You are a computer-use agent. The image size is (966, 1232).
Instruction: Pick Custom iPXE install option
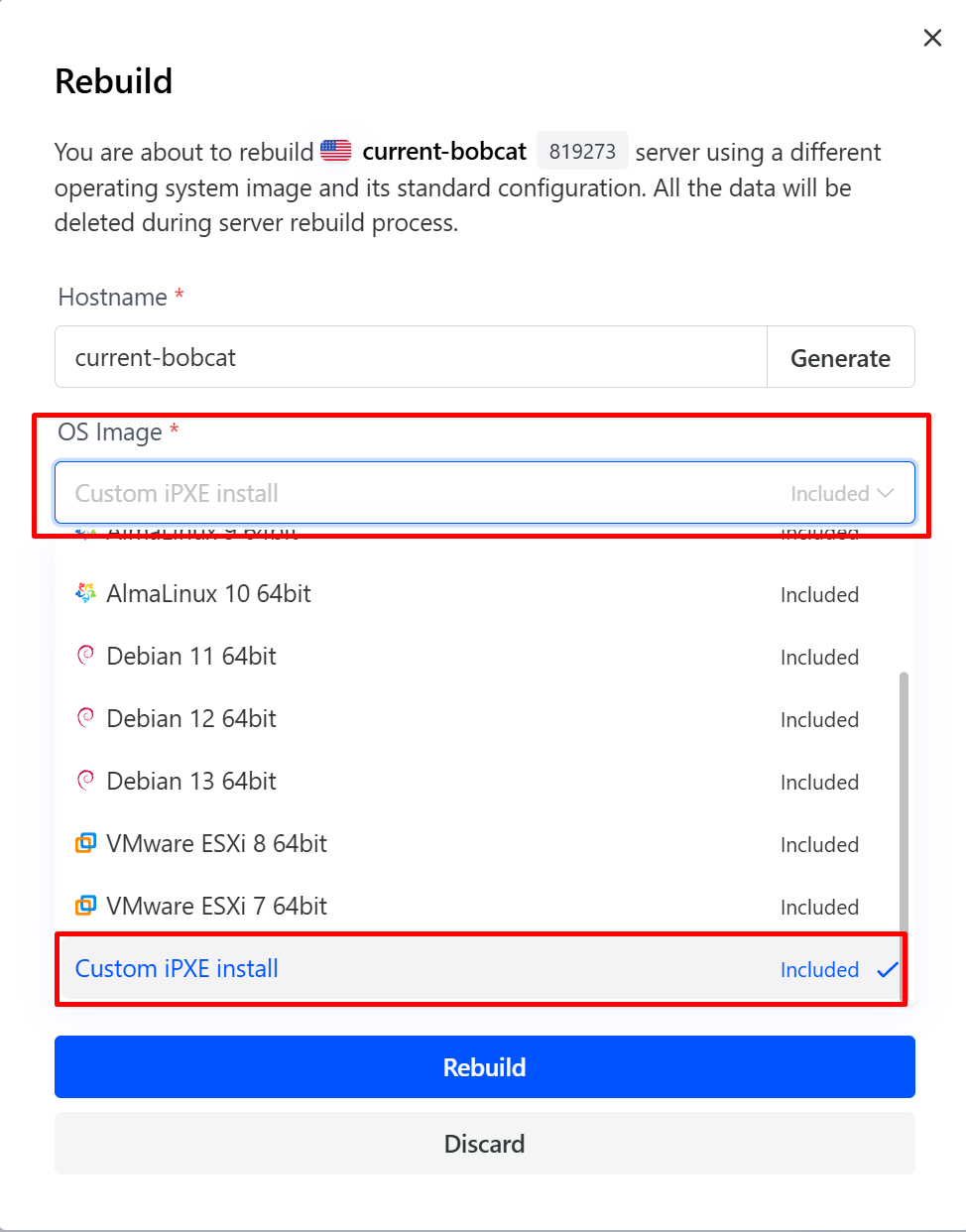tap(177, 969)
